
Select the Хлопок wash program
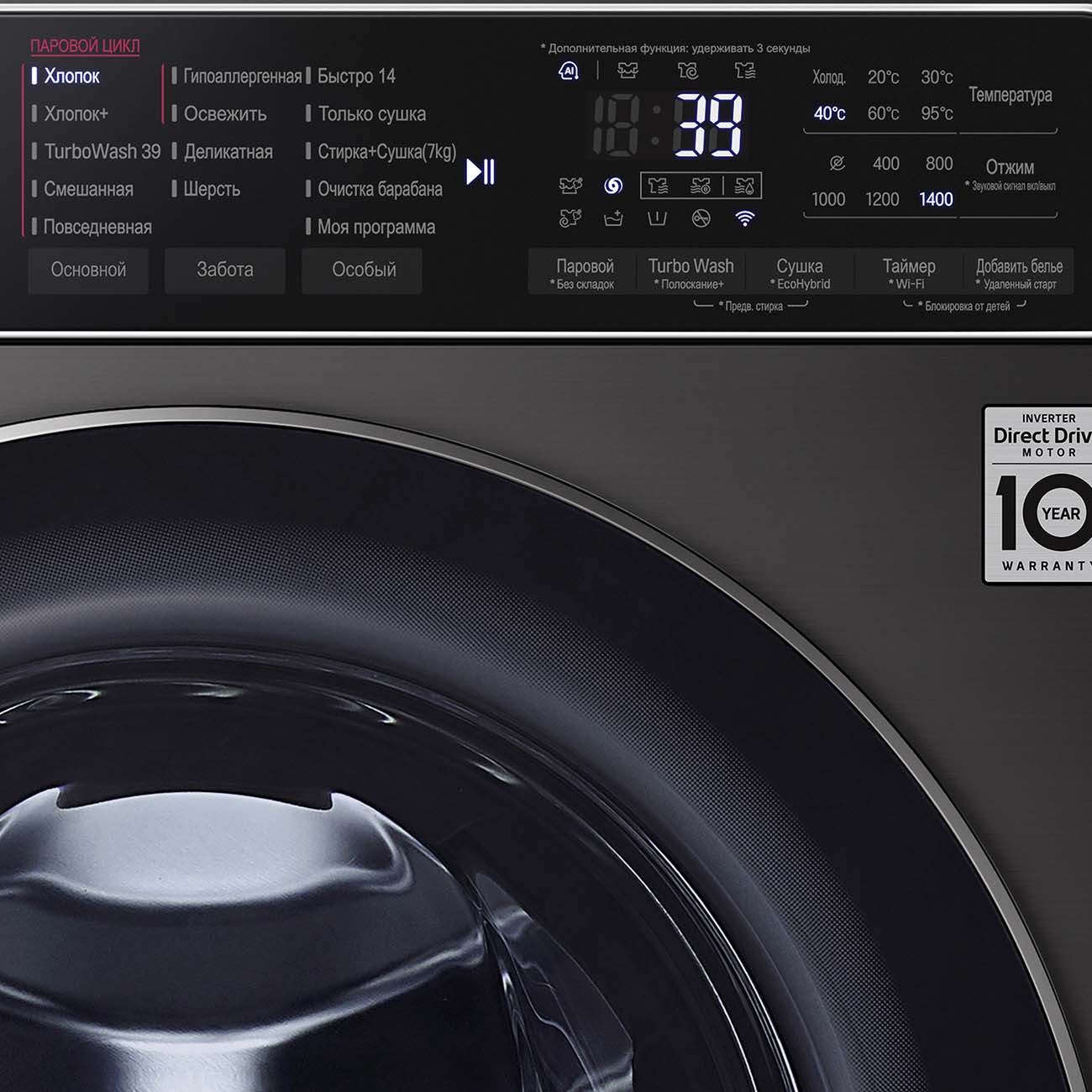click(71, 76)
